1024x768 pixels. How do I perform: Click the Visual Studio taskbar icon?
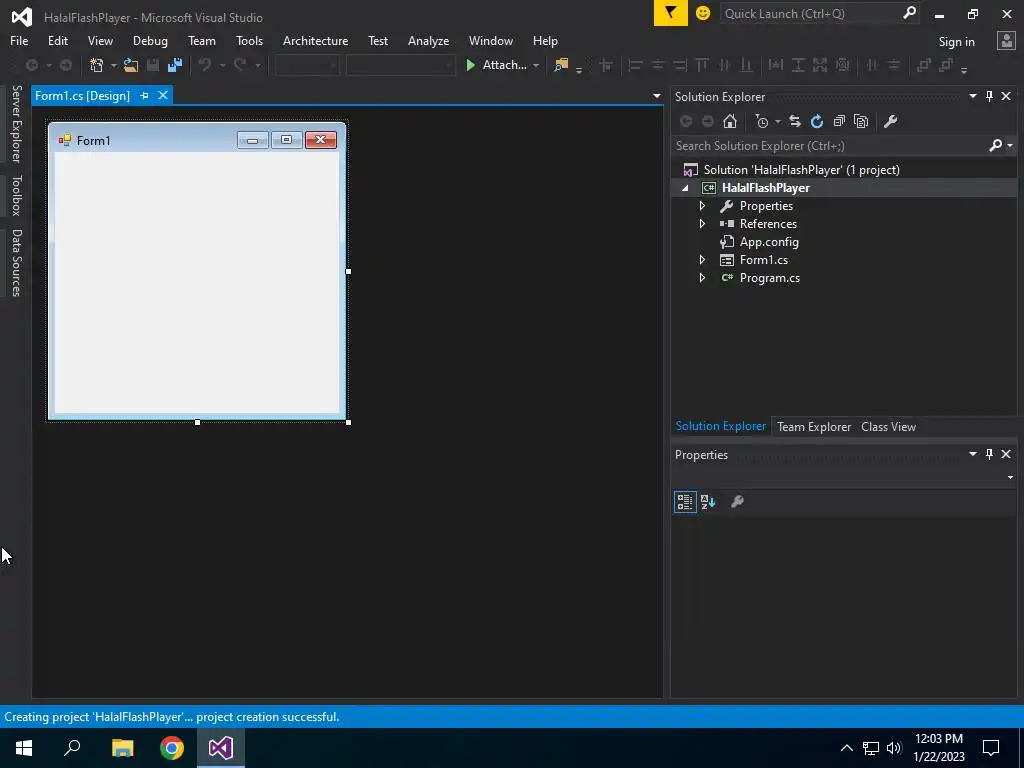coord(221,748)
